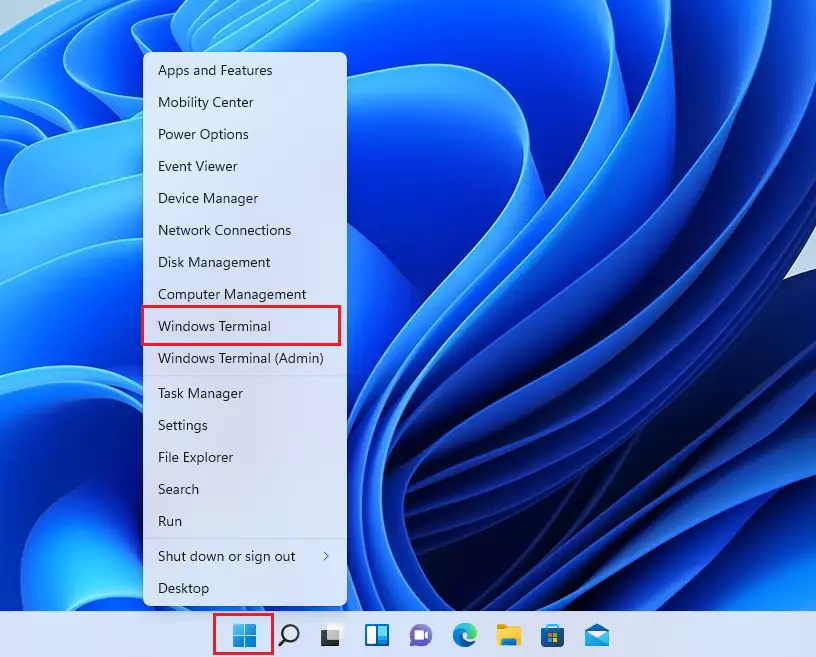Select Mobility Center from the menu
This screenshot has width=816, height=657.
click(x=245, y=102)
